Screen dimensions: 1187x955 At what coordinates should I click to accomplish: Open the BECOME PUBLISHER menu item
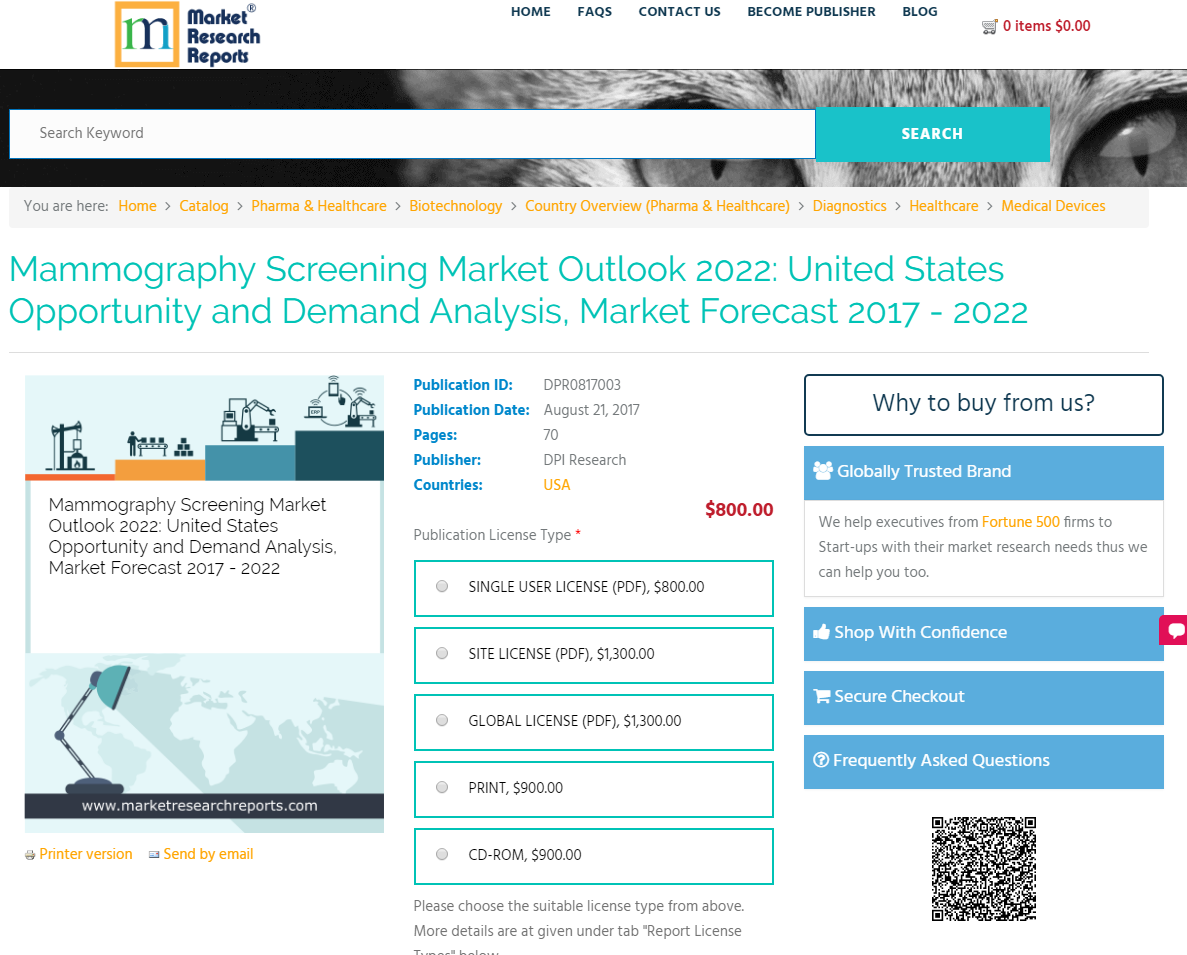click(811, 12)
